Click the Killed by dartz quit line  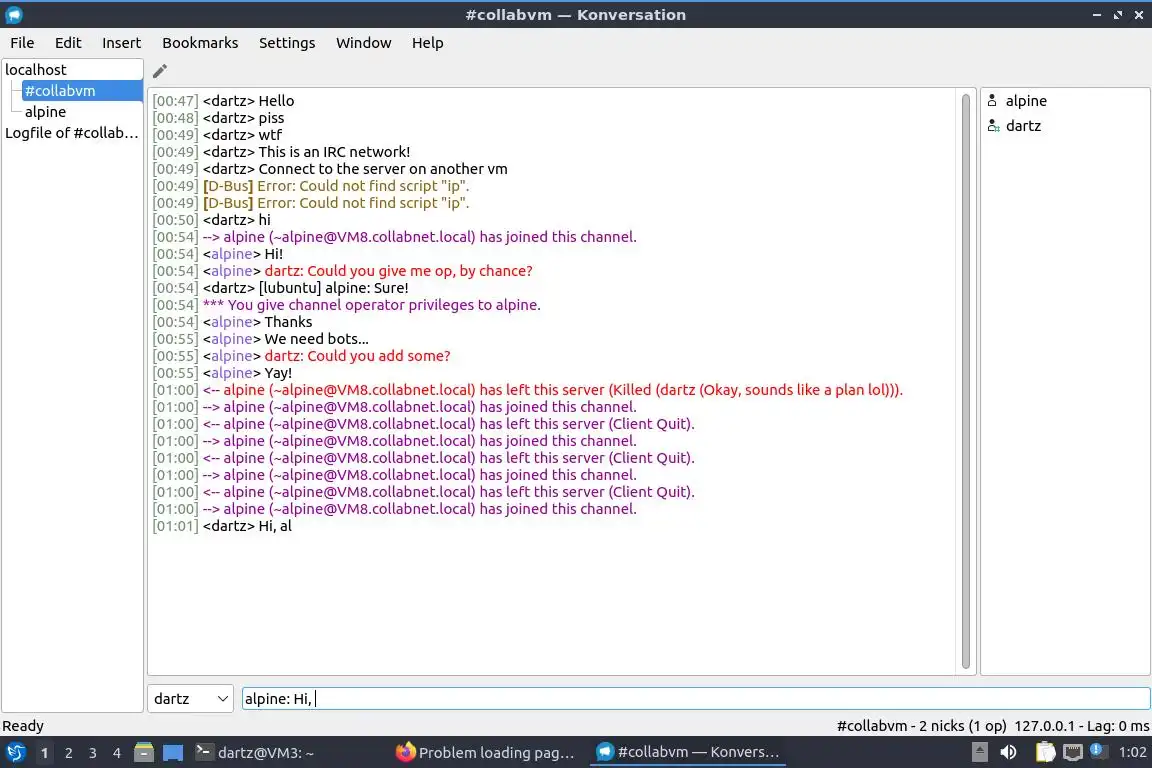coord(527,390)
